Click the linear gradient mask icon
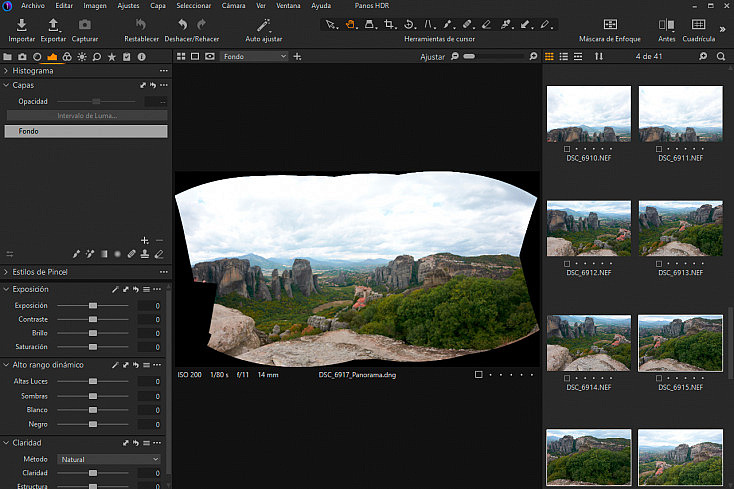 tap(104, 254)
